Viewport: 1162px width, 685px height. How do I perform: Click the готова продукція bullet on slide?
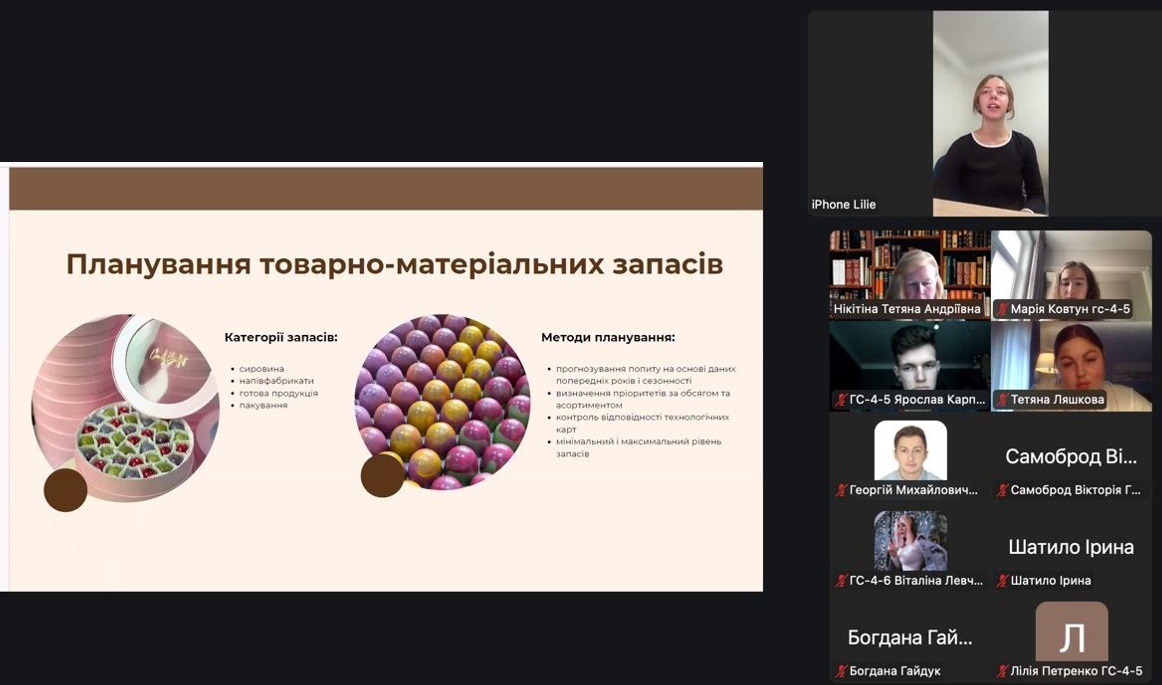pyautogui.click(x=279, y=393)
